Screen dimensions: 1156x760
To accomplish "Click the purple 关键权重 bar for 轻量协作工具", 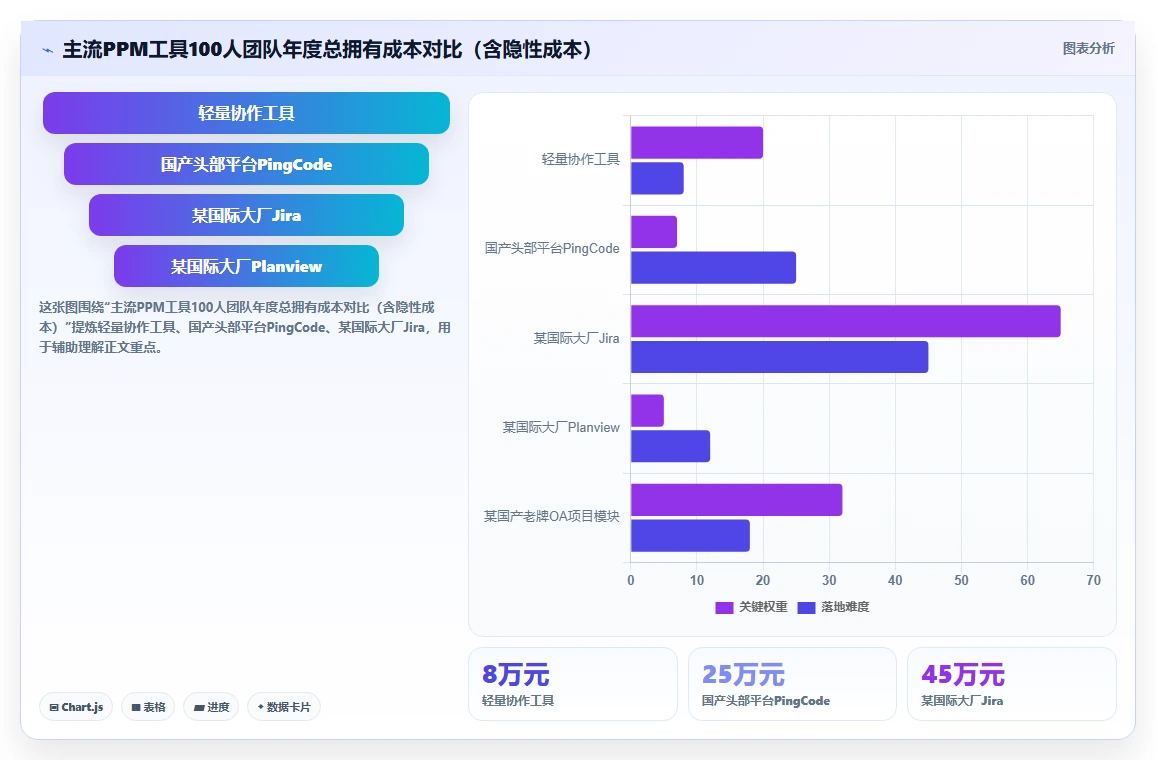I will click(697, 142).
